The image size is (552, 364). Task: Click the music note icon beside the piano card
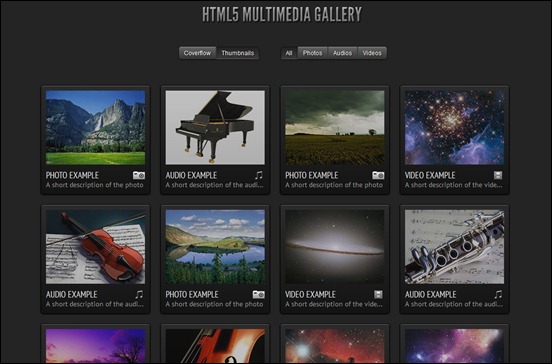(x=259, y=175)
